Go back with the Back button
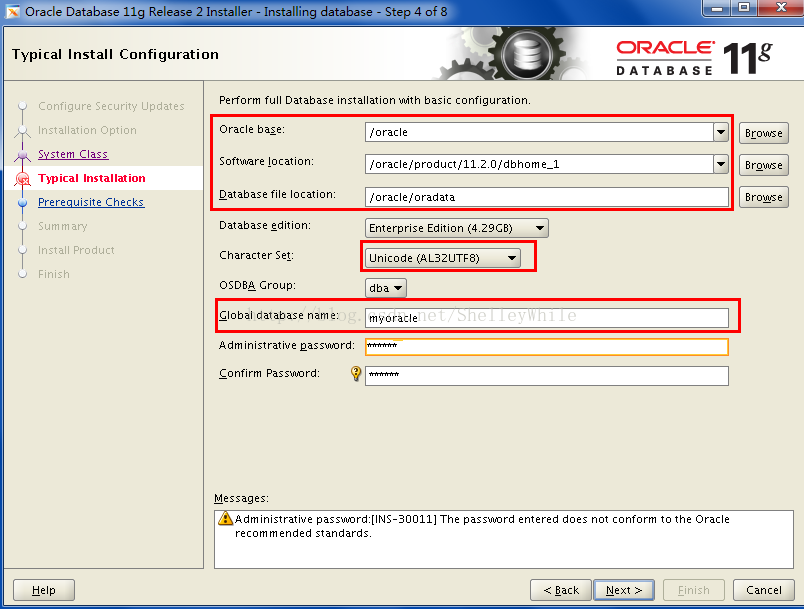The height and width of the screenshot is (609, 804). coord(561,590)
